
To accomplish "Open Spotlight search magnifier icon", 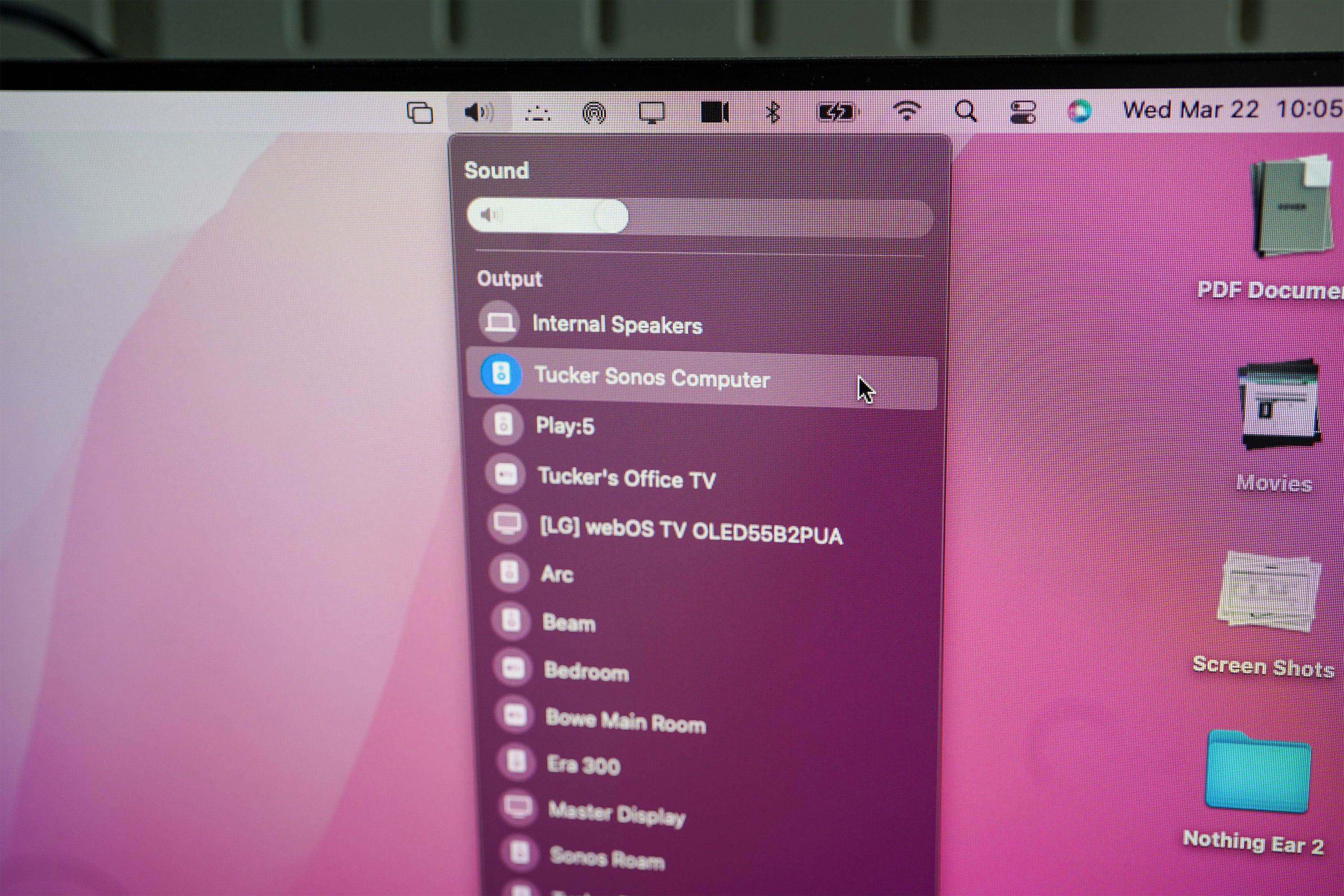I will click(x=965, y=111).
